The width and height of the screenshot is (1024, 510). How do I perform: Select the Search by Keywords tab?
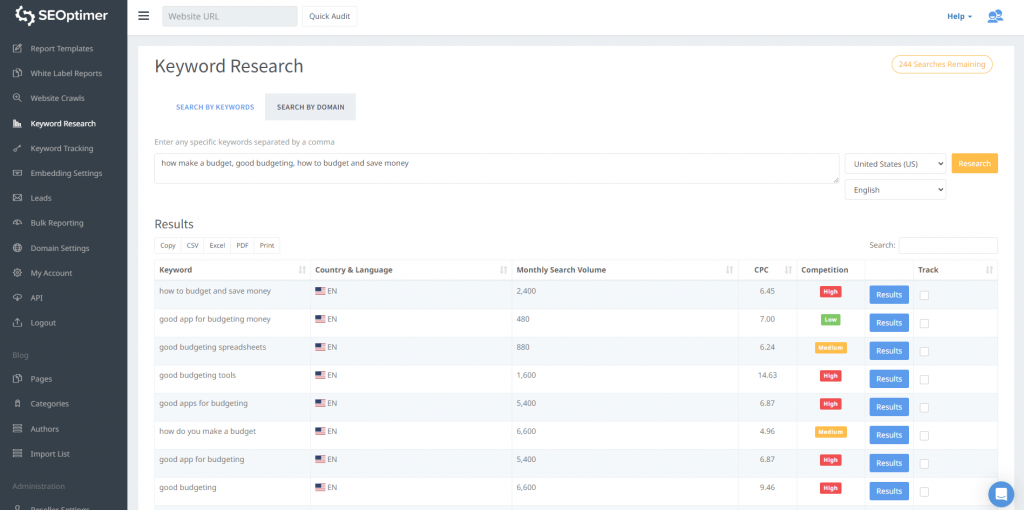(x=215, y=107)
